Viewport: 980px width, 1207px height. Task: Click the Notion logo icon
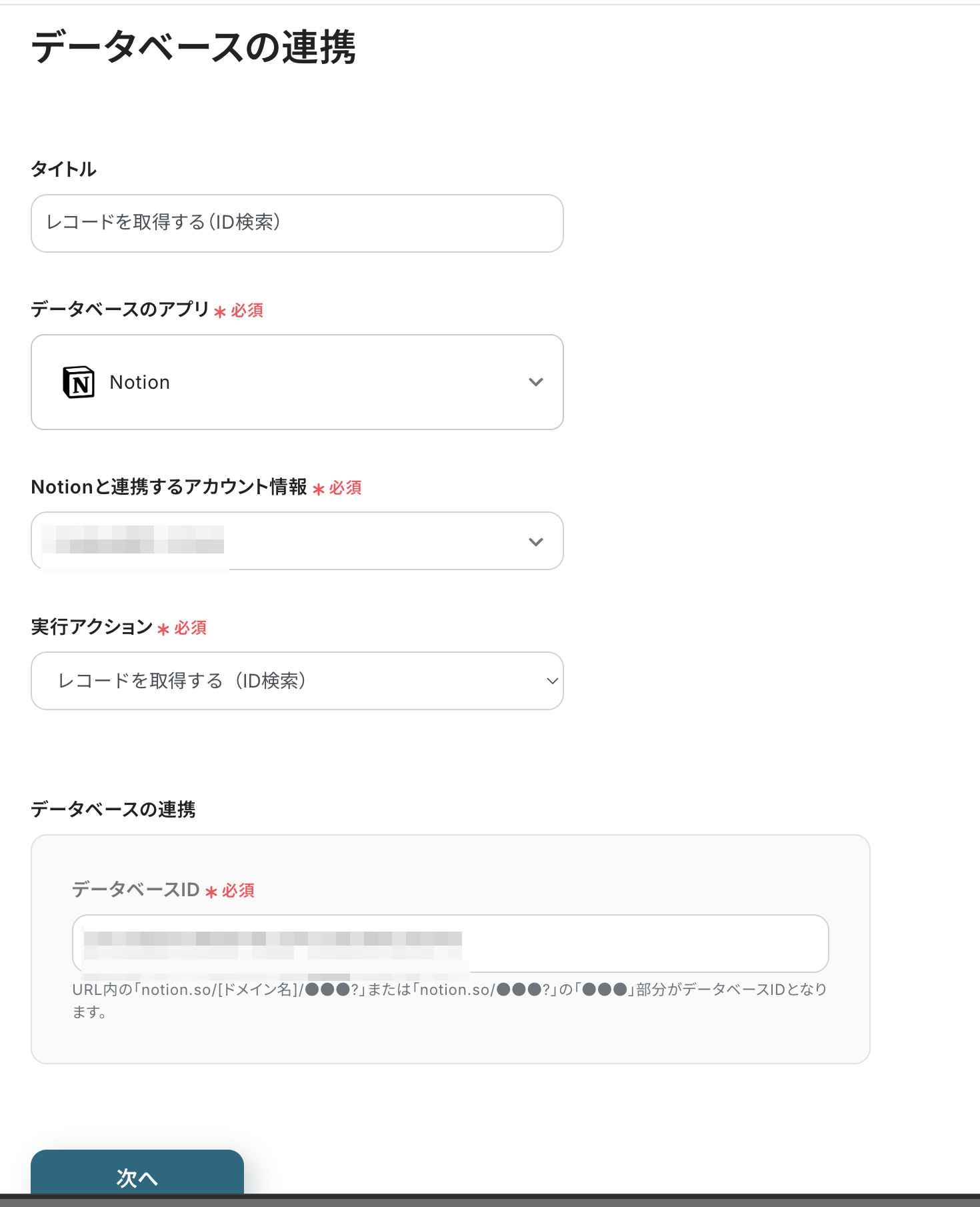tap(79, 382)
